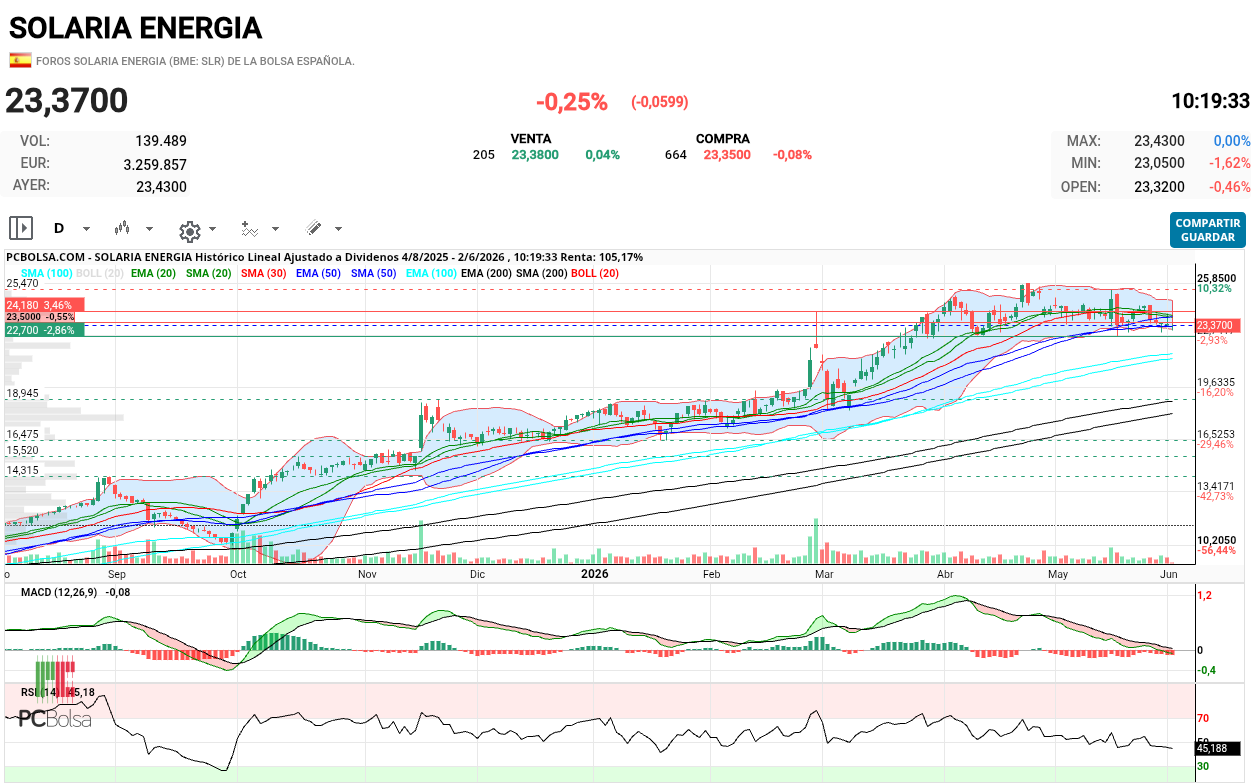1256x783 pixels.
Task: Click the current price 23,3700
Action: [x=67, y=100]
